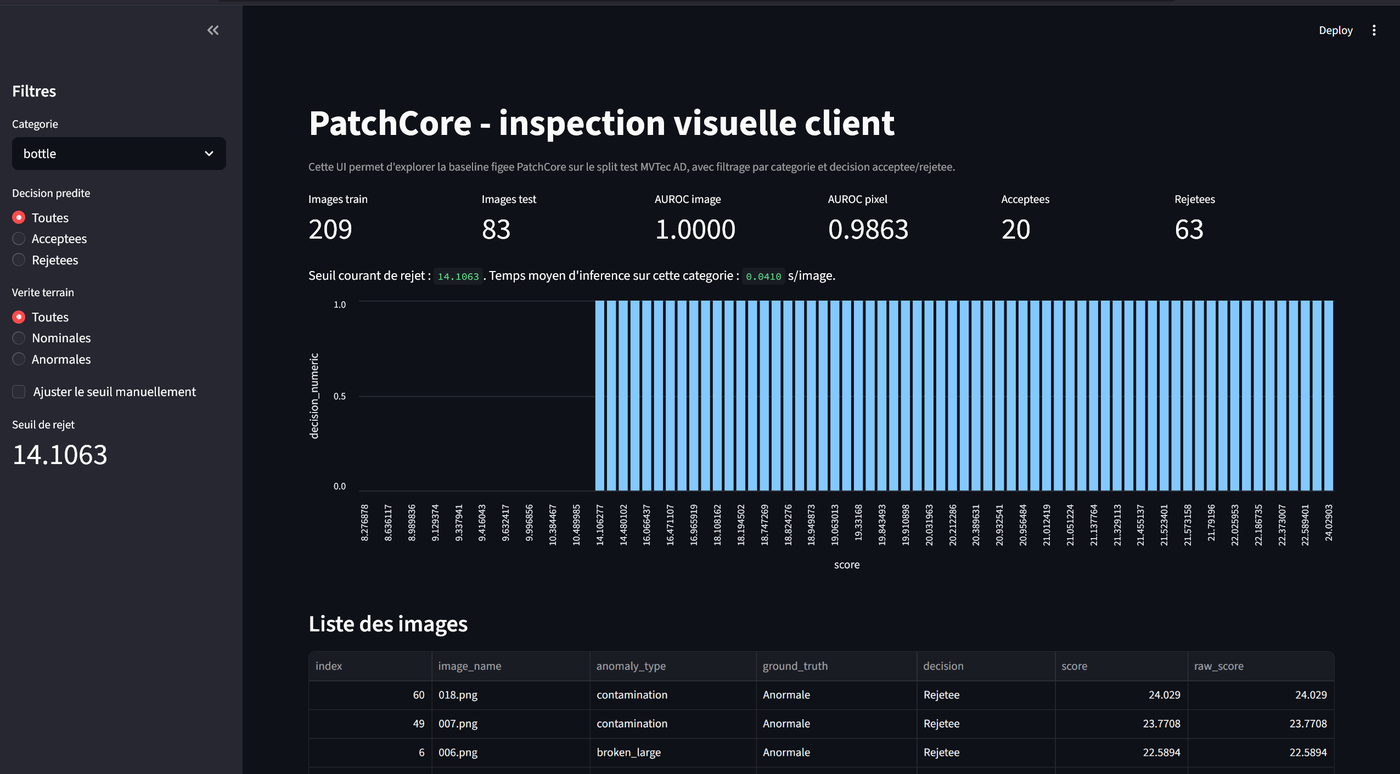The height and width of the screenshot is (774, 1400).
Task: Click the PatchCore inspection visuelle client title
Action: point(602,123)
